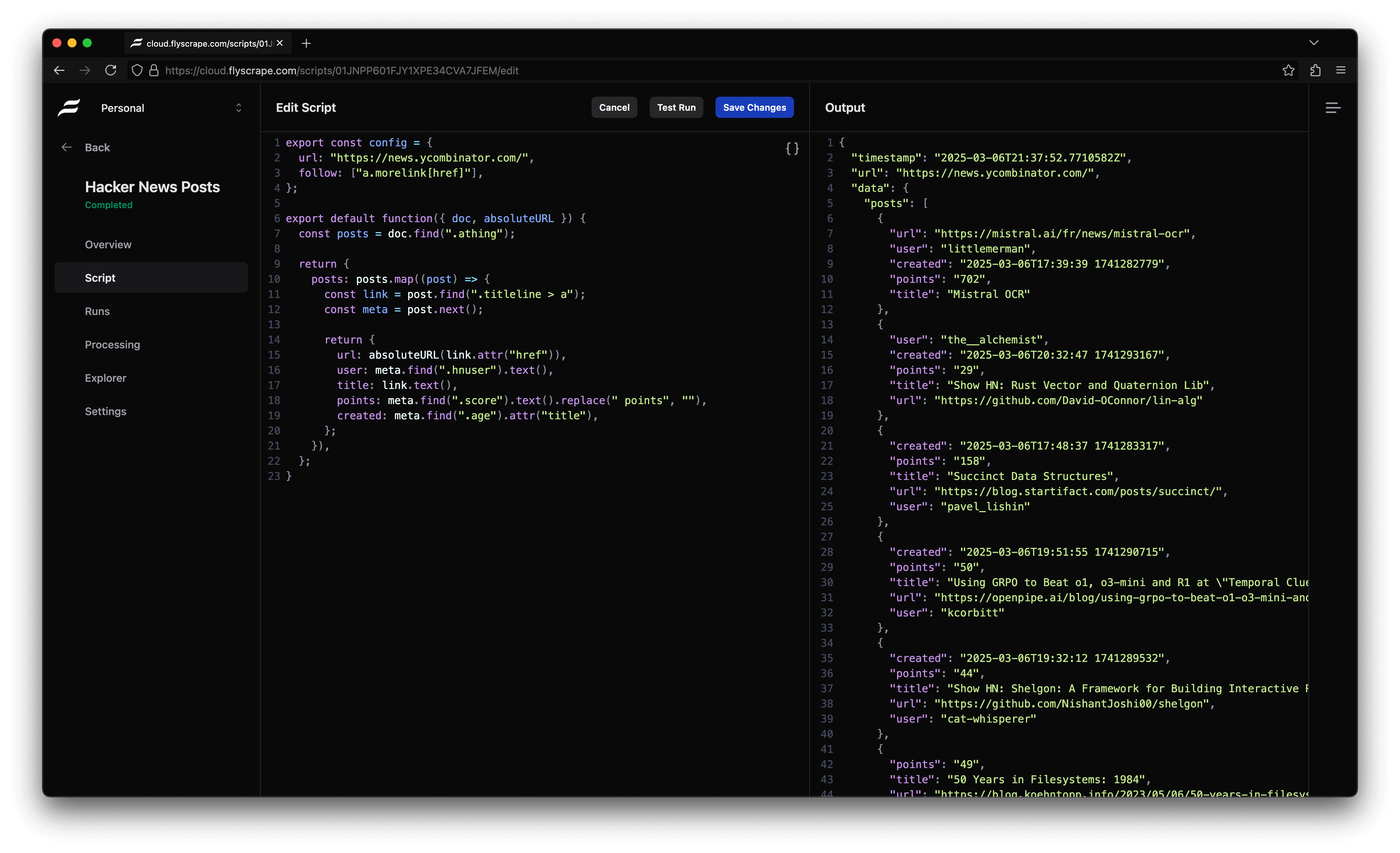Click the back arrow icon in sidebar
1400x853 pixels.
[66, 147]
